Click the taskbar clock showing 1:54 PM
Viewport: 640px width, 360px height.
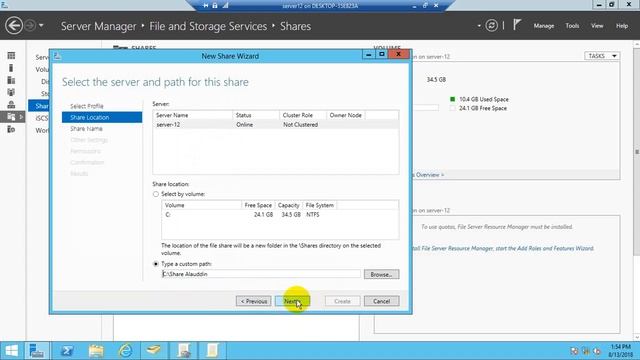(620, 351)
